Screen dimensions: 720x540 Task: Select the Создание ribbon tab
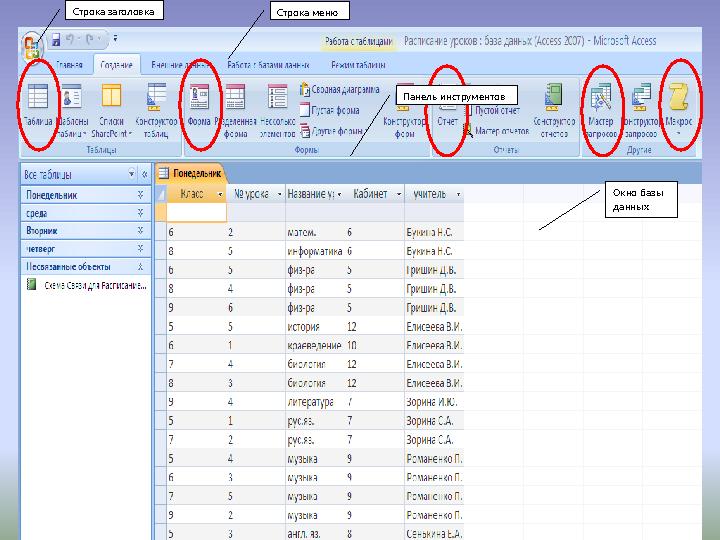point(116,65)
